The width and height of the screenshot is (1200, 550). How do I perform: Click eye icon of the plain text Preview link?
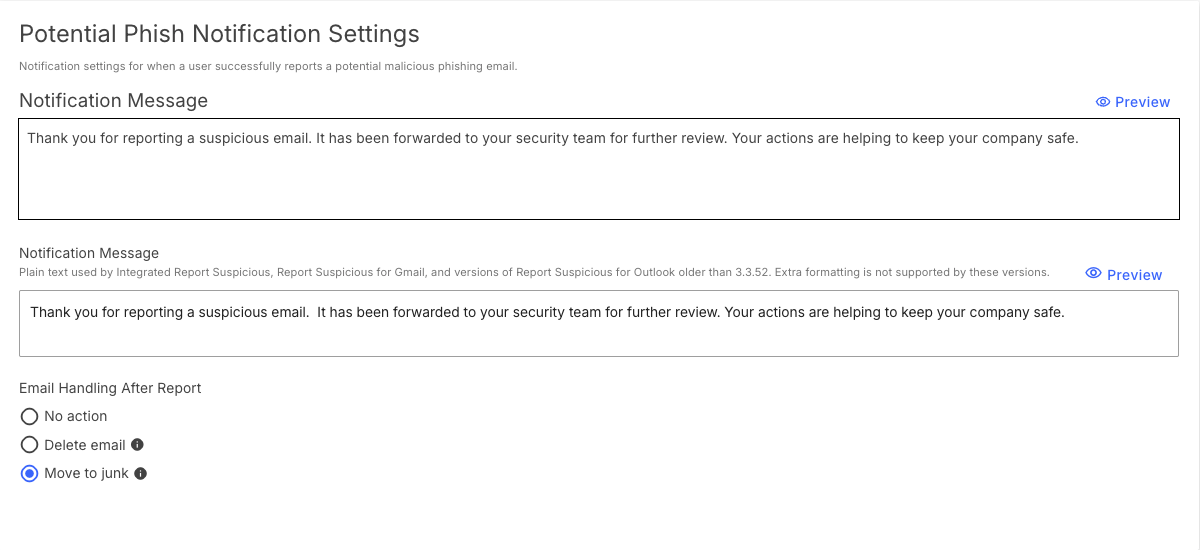click(x=1093, y=274)
